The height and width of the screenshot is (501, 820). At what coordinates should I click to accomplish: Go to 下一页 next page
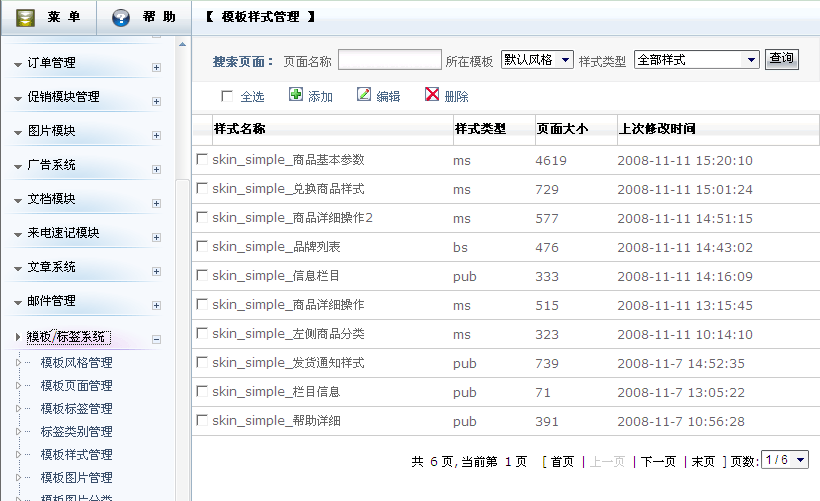[658, 461]
